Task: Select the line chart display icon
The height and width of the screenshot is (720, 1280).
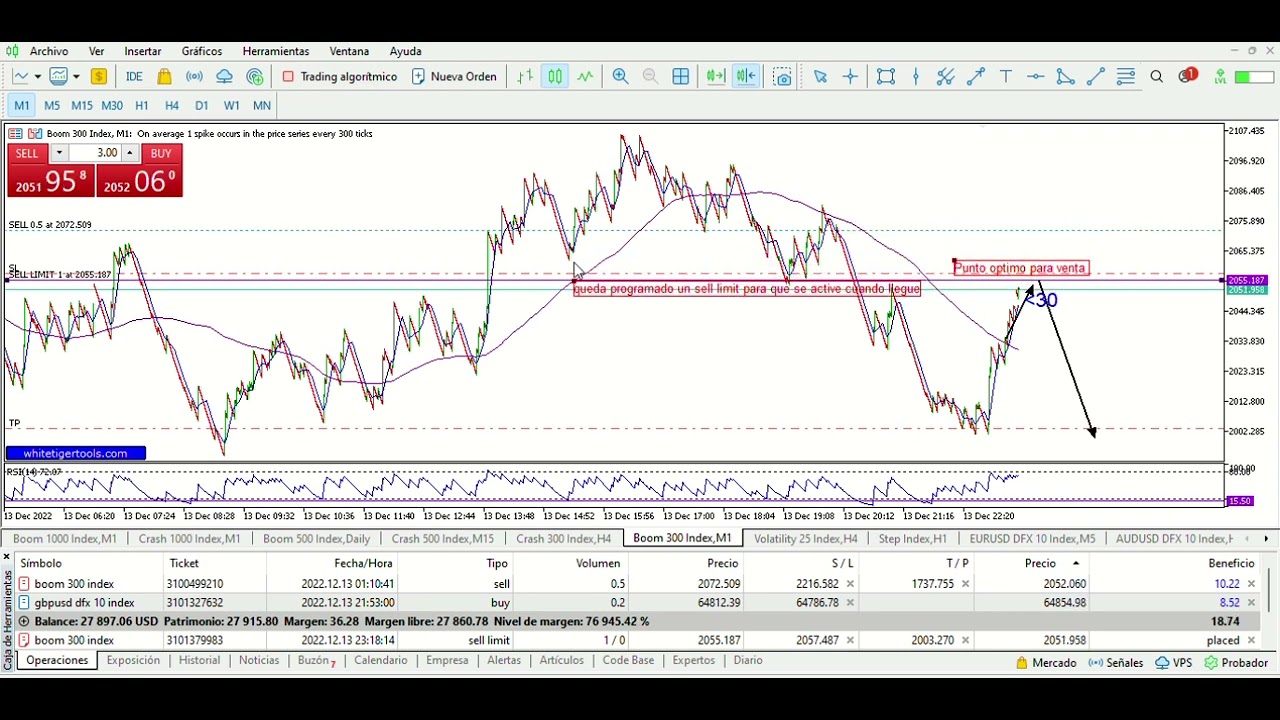Action: [585, 77]
